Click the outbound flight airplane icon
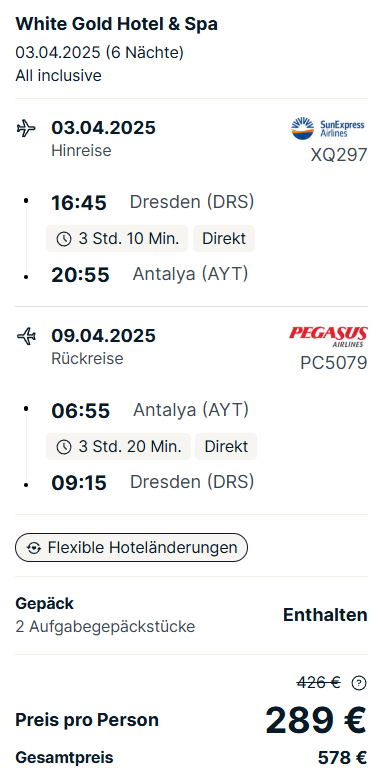This screenshot has width=379, height=780. 26,128
